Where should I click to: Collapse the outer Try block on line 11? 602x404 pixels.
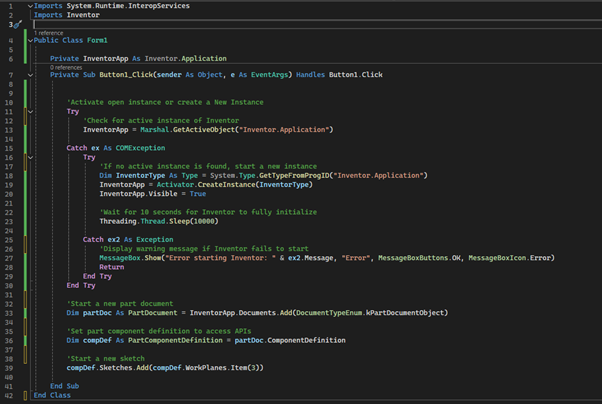point(30,112)
